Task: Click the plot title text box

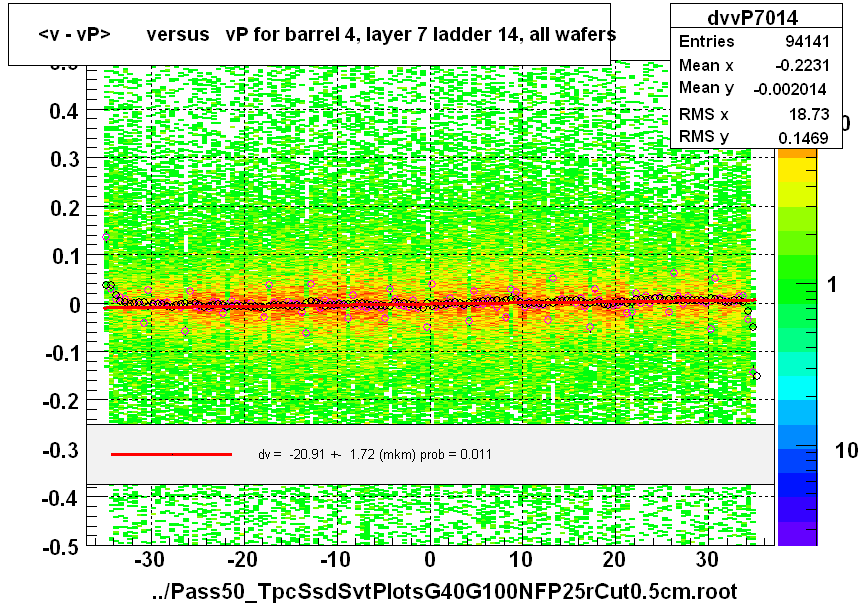Action: (x=309, y=35)
